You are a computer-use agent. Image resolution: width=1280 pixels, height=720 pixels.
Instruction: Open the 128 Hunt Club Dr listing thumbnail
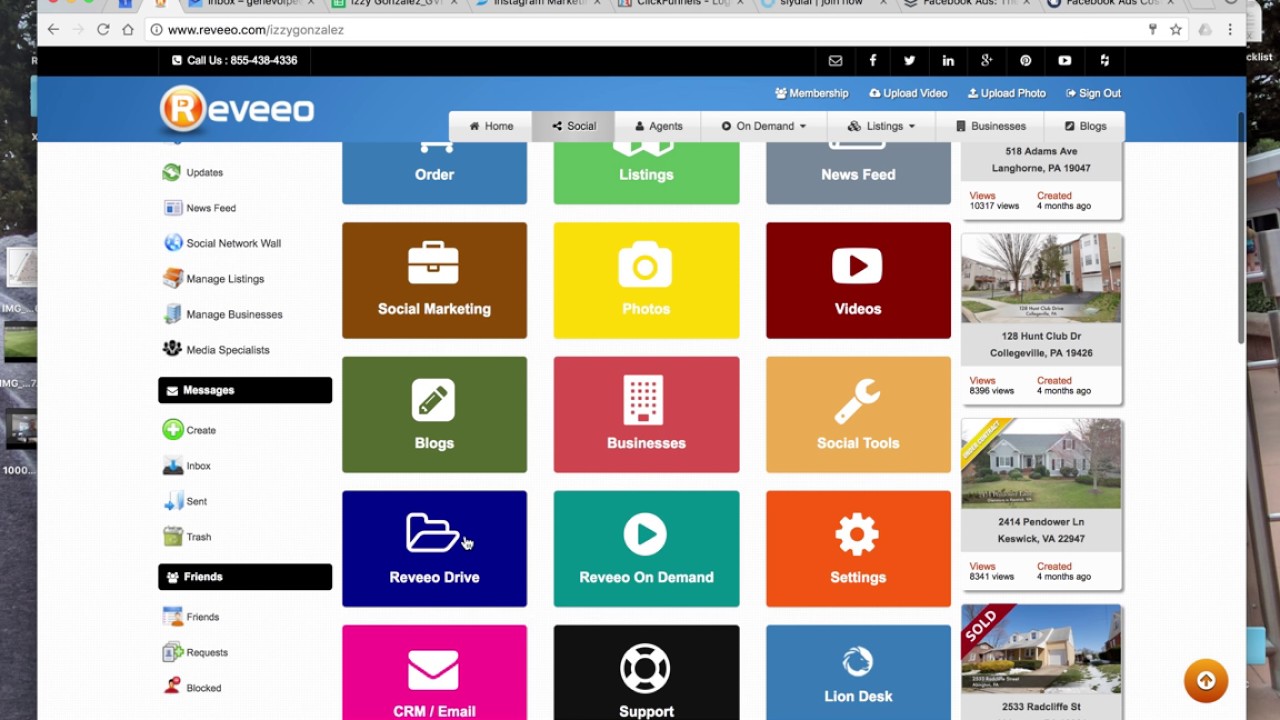1041,279
